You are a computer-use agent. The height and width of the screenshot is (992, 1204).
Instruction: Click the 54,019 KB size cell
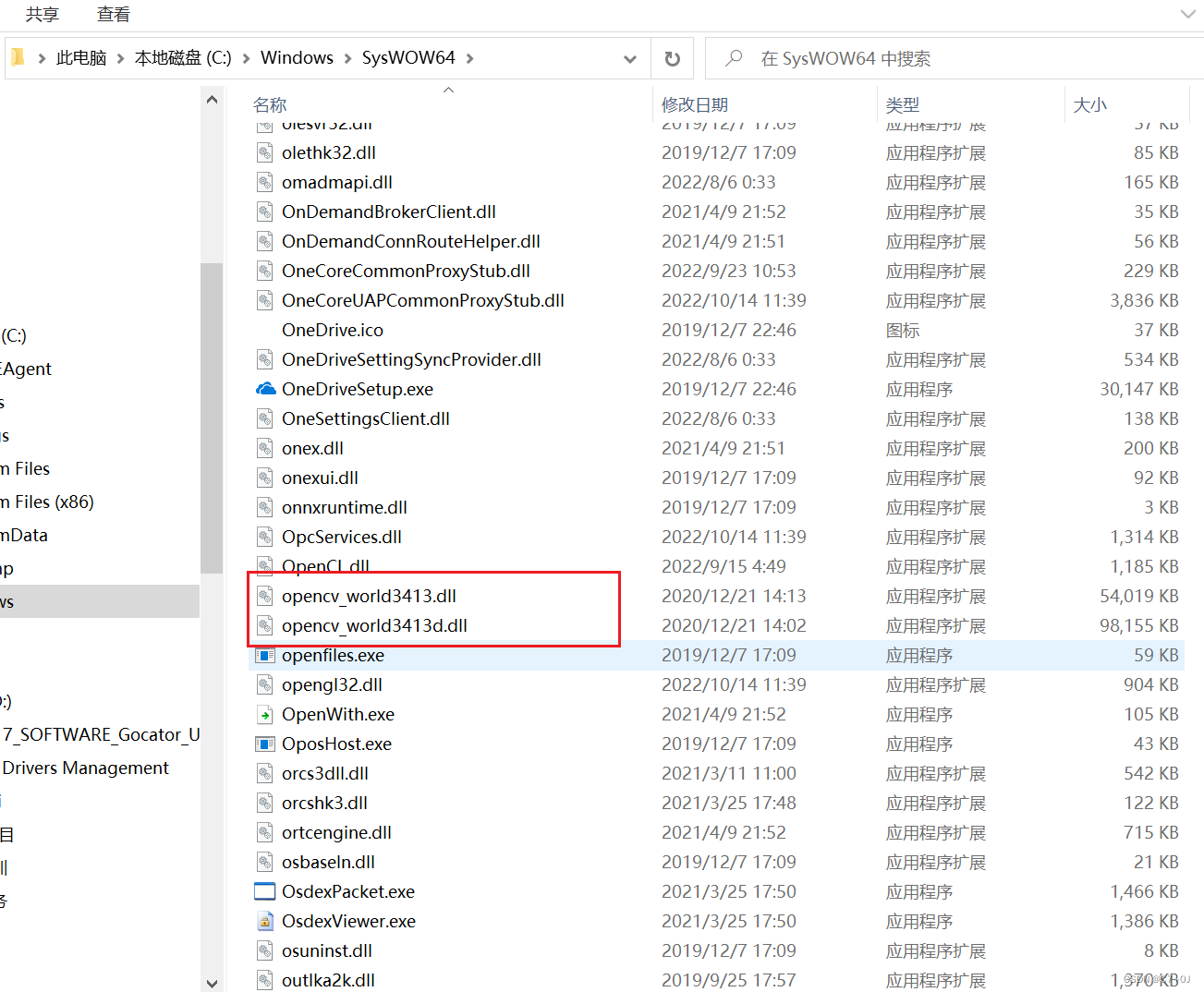pos(1139,596)
